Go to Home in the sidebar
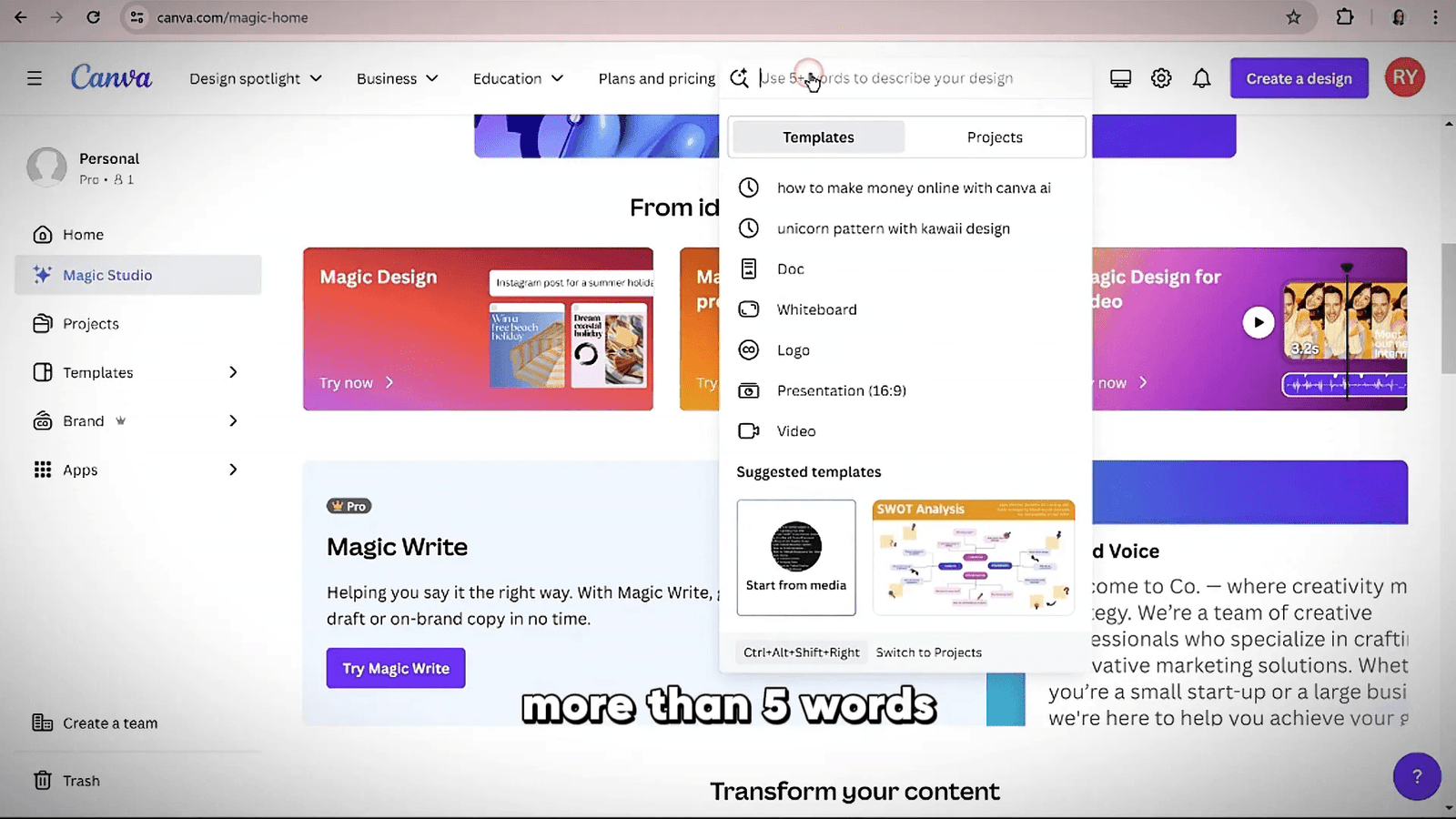Image resolution: width=1456 pixels, height=819 pixels. tap(138, 235)
